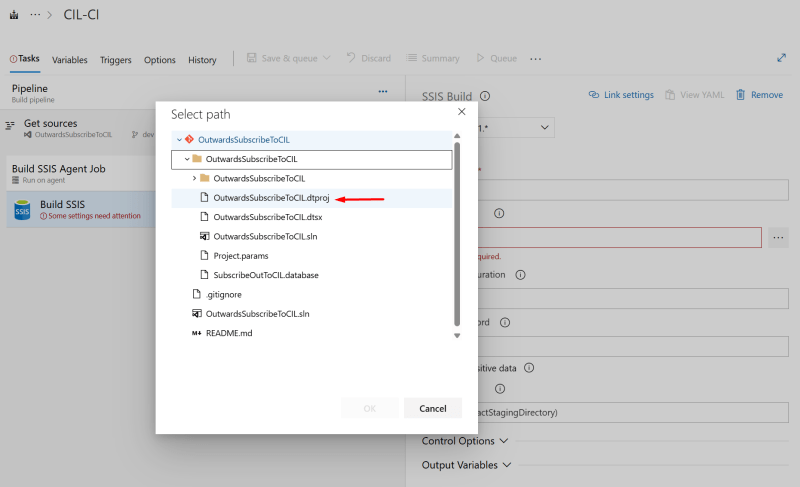800x487 pixels.
Task: Open the breadcrumb ellipsis menu
Action: tap(35, 15)
